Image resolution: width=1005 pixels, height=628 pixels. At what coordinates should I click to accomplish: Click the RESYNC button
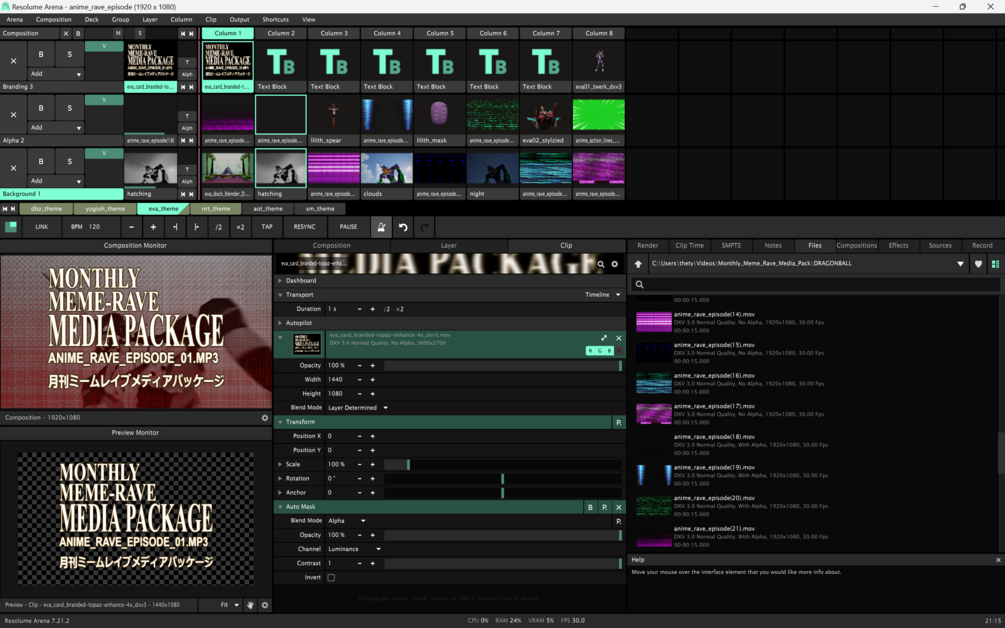[x=304, y=227]
